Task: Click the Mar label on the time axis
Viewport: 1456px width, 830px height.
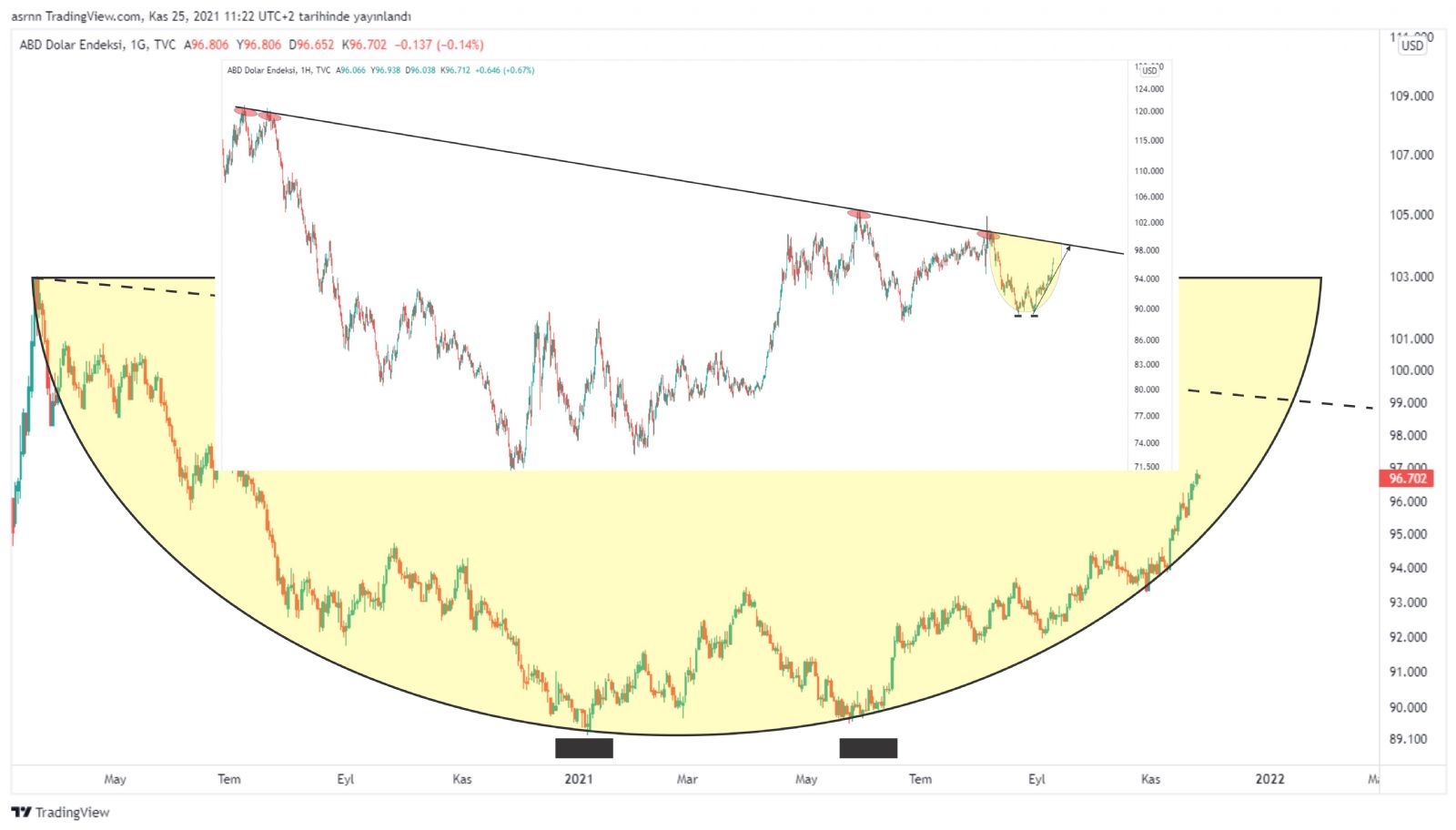Action: pos(687,779)
